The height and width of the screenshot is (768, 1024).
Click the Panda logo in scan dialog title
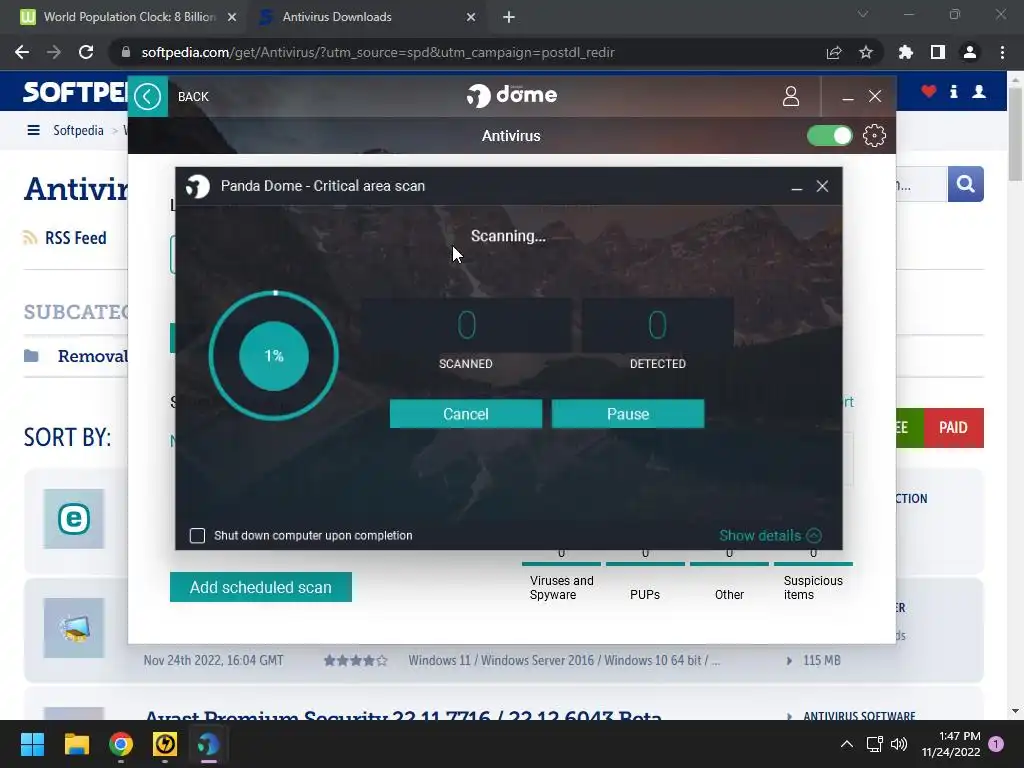pyautogui.click(x=198, y=186)
